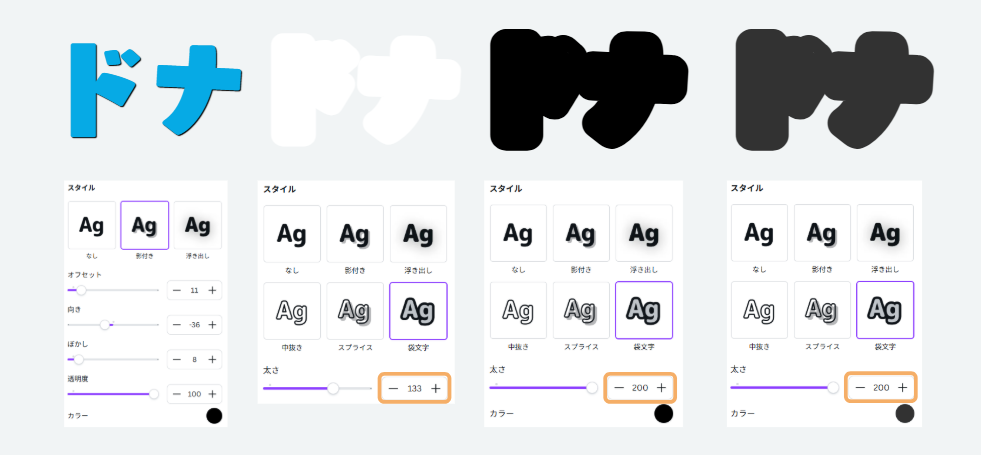Open dark gray カラー swatch
981x455 pixels.
pyautogui.click(x=905, y=414)
